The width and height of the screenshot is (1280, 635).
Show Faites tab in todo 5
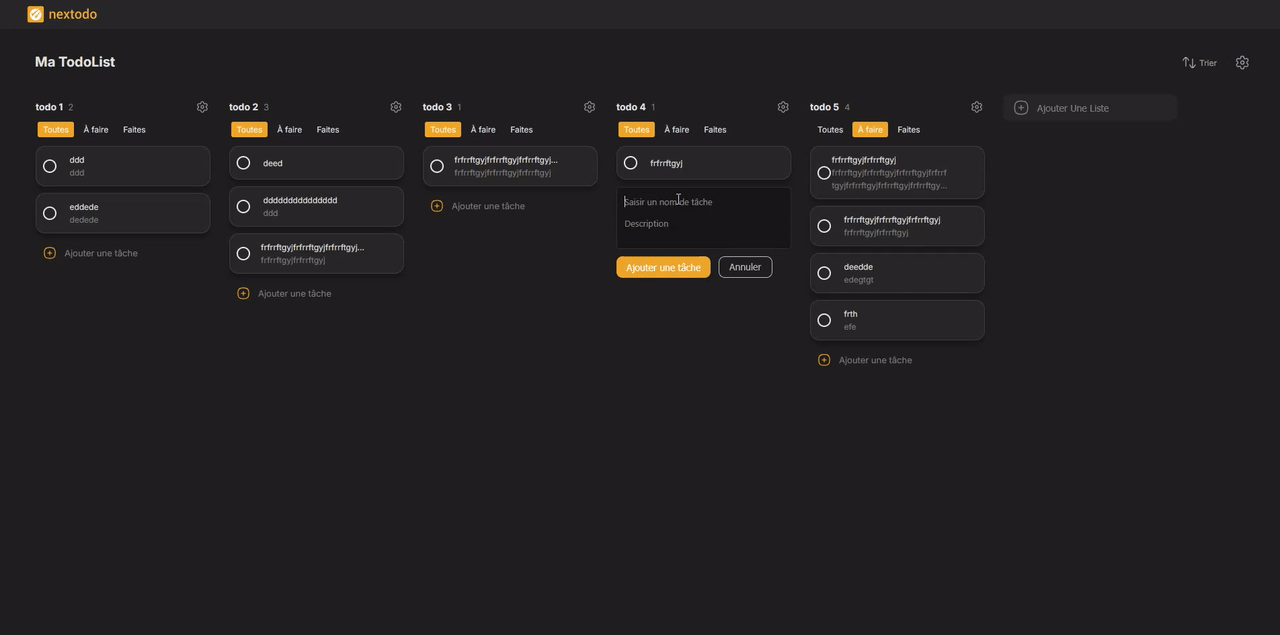pyautogui.click(x=908, y=130)
